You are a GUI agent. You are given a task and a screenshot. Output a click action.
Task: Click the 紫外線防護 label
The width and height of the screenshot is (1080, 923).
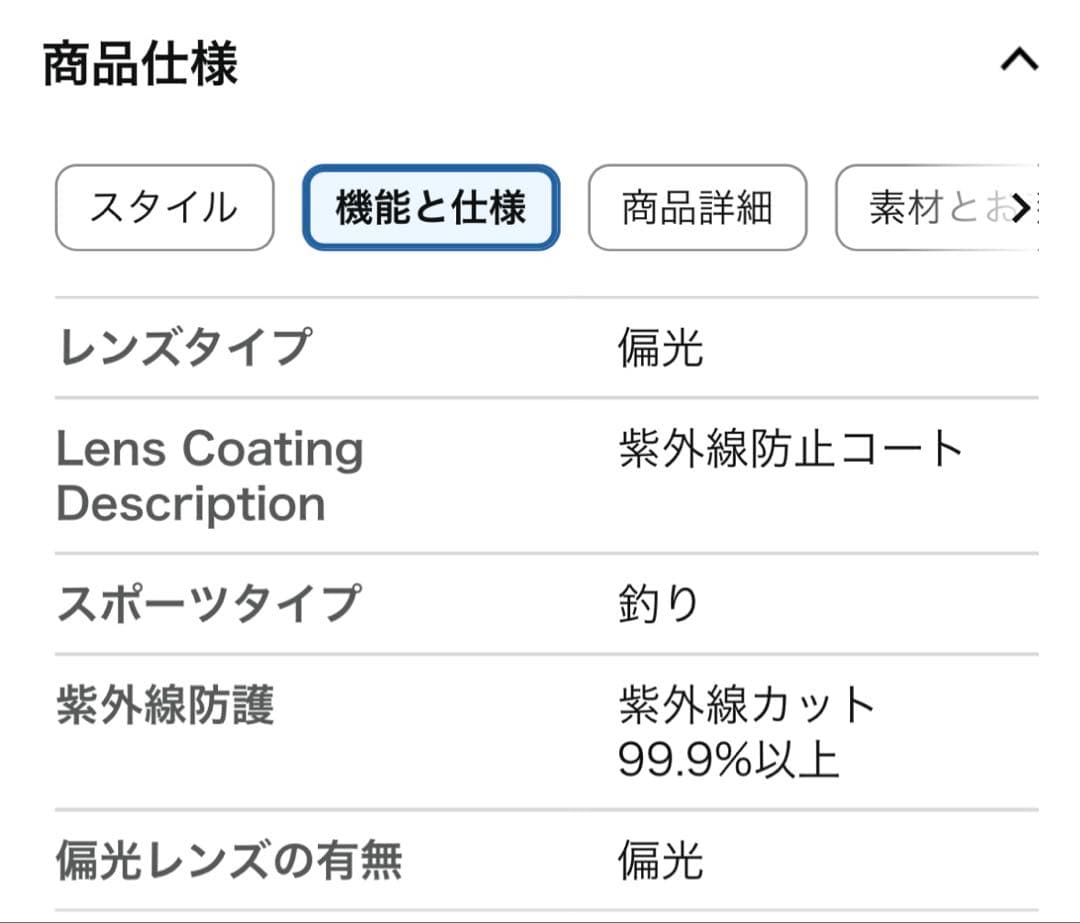[165, 706]
